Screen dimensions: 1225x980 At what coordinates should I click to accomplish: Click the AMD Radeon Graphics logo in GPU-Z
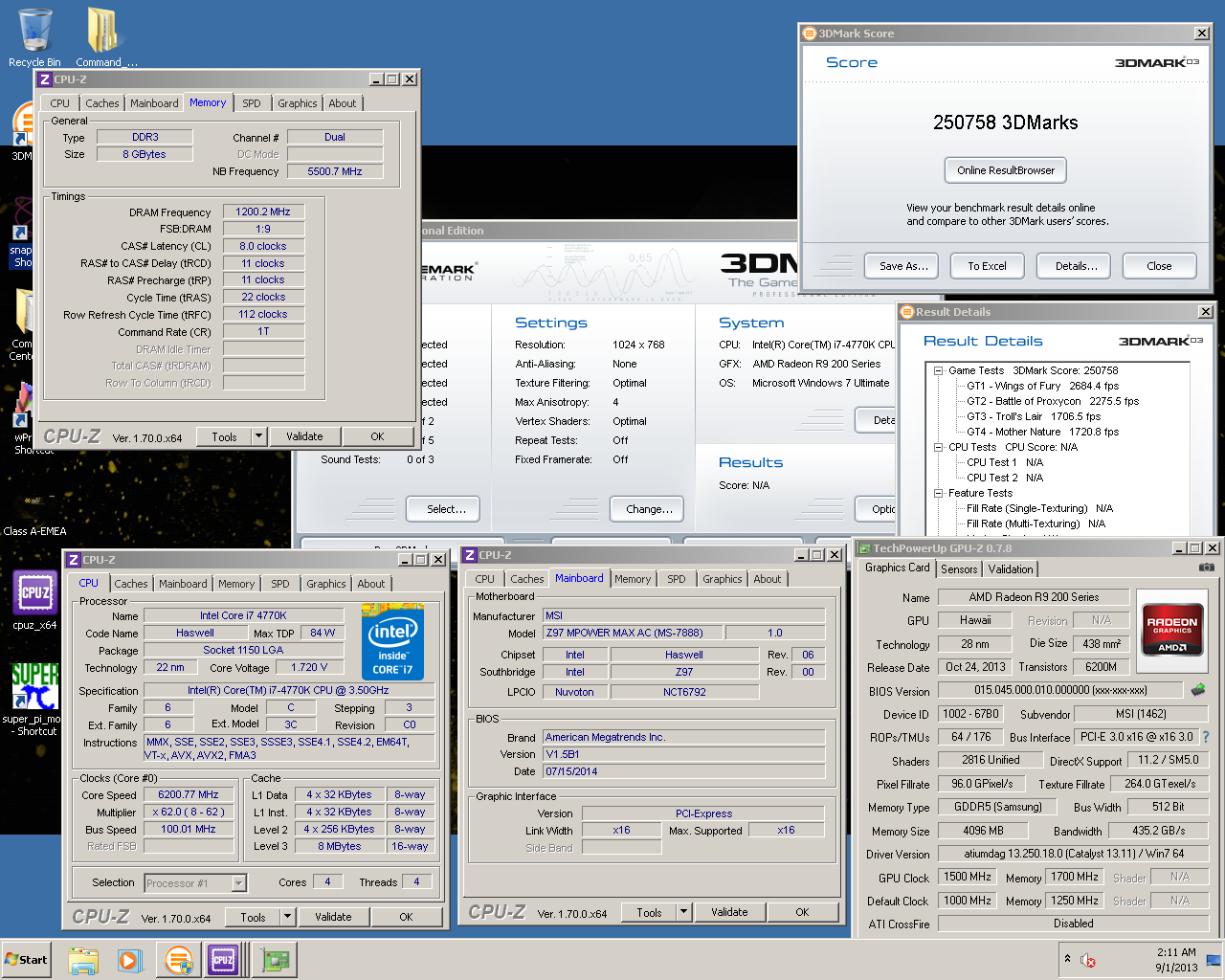click(x=1171, y=631)
